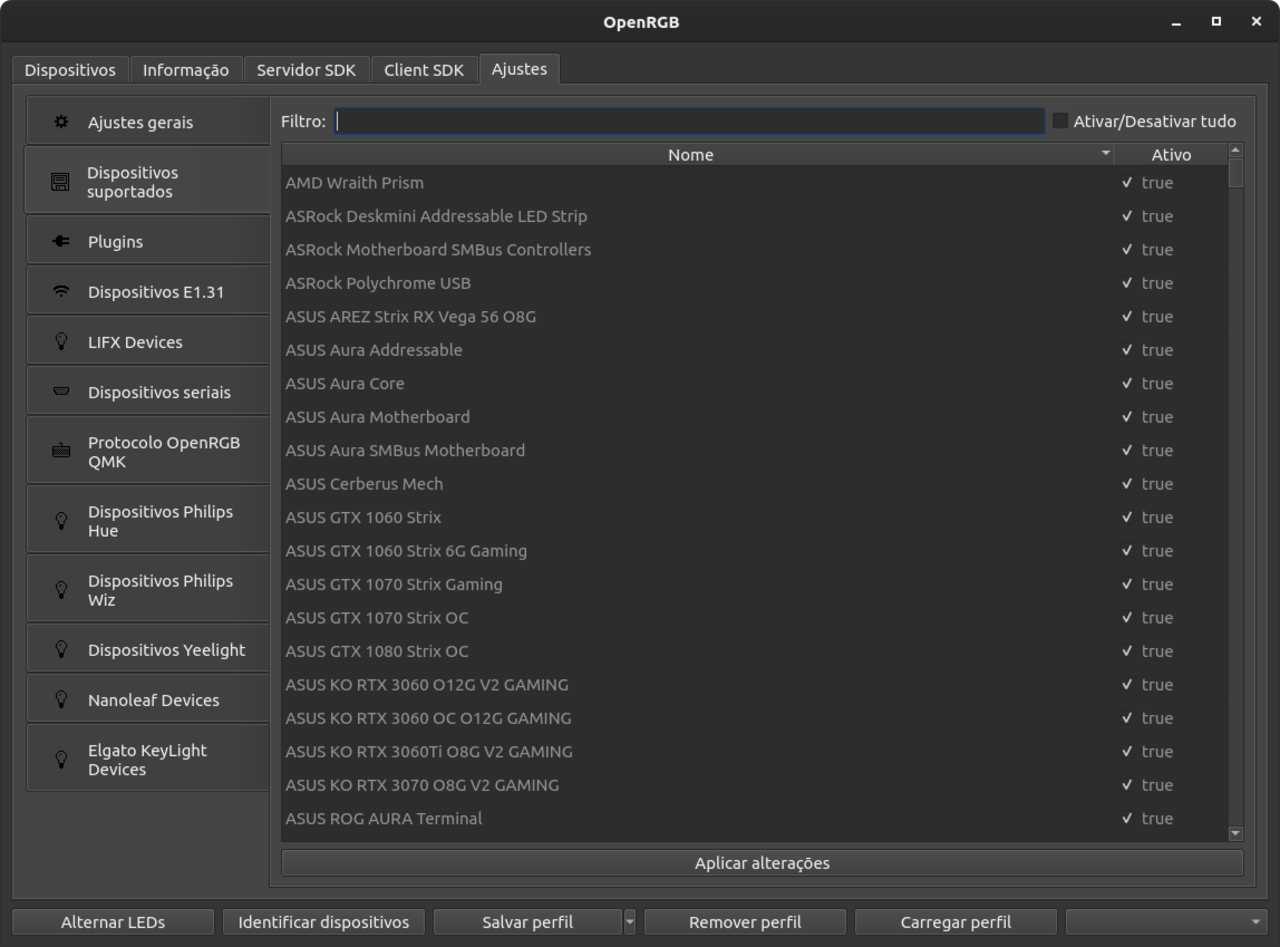Click inside the Filtro input field

[690, 120]
